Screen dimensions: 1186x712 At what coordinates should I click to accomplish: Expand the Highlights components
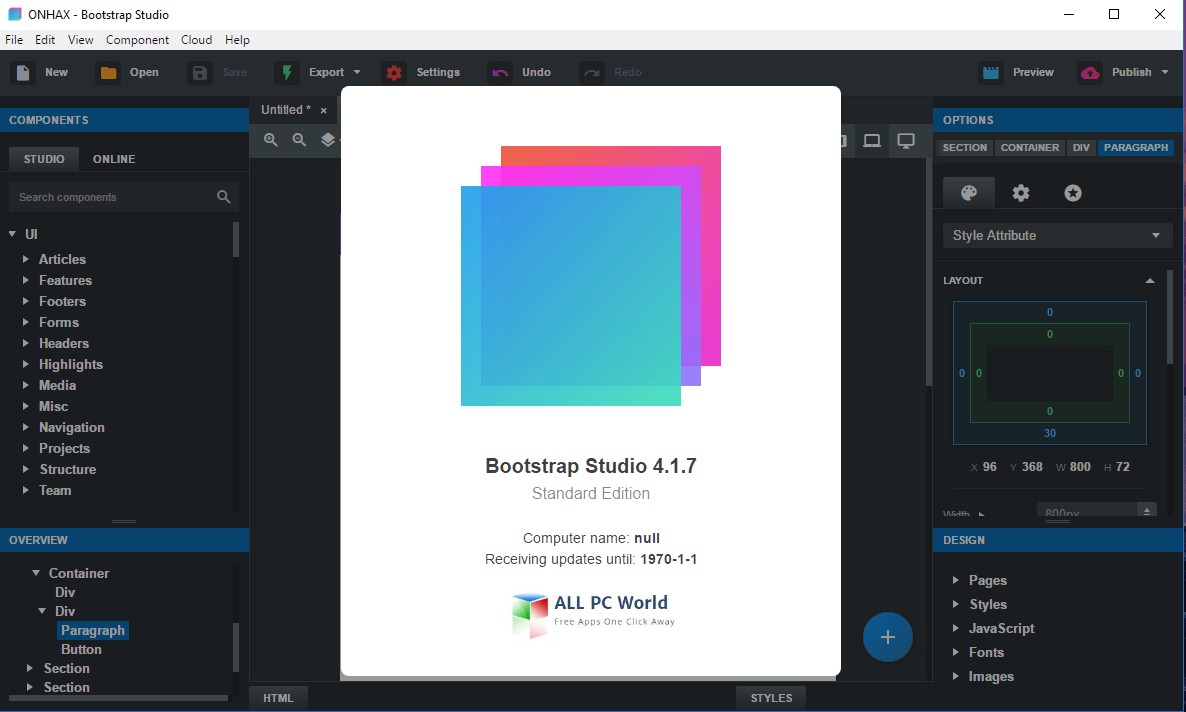(x=26, y=364)
